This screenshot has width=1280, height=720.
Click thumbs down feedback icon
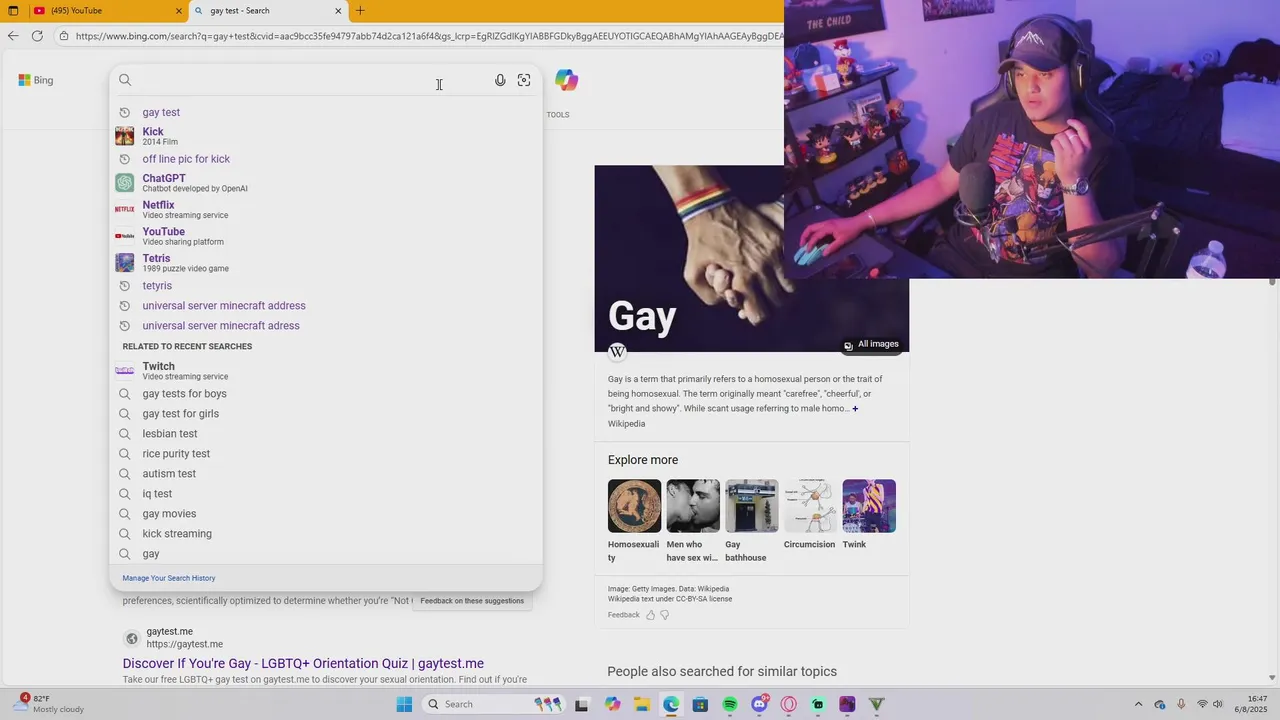click(664, 615)
